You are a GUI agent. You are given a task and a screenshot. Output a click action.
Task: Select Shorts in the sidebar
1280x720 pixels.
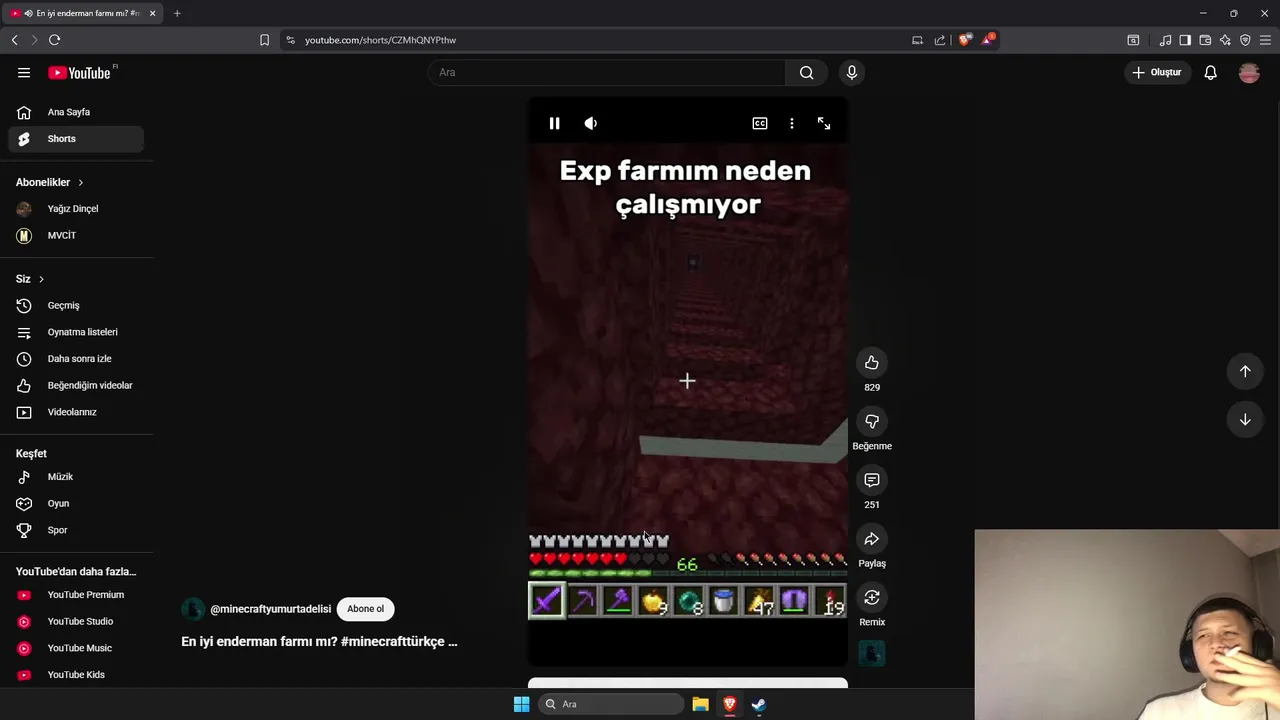(76, 139)
